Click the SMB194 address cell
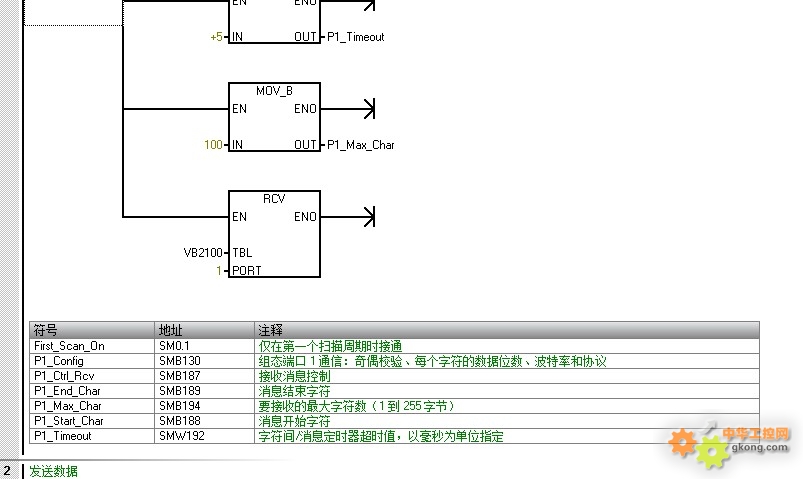 pos(204,406)
